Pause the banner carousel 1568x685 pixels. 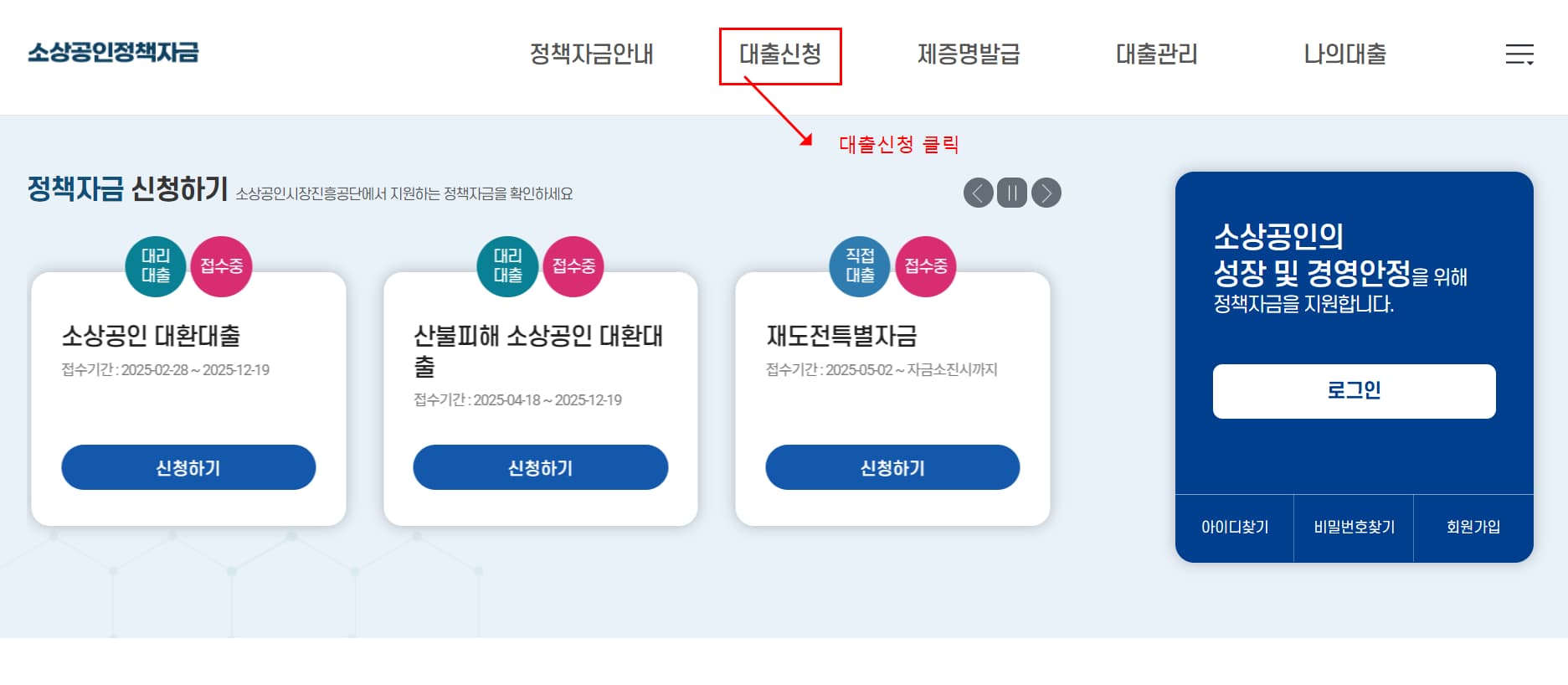(1011, 193)
